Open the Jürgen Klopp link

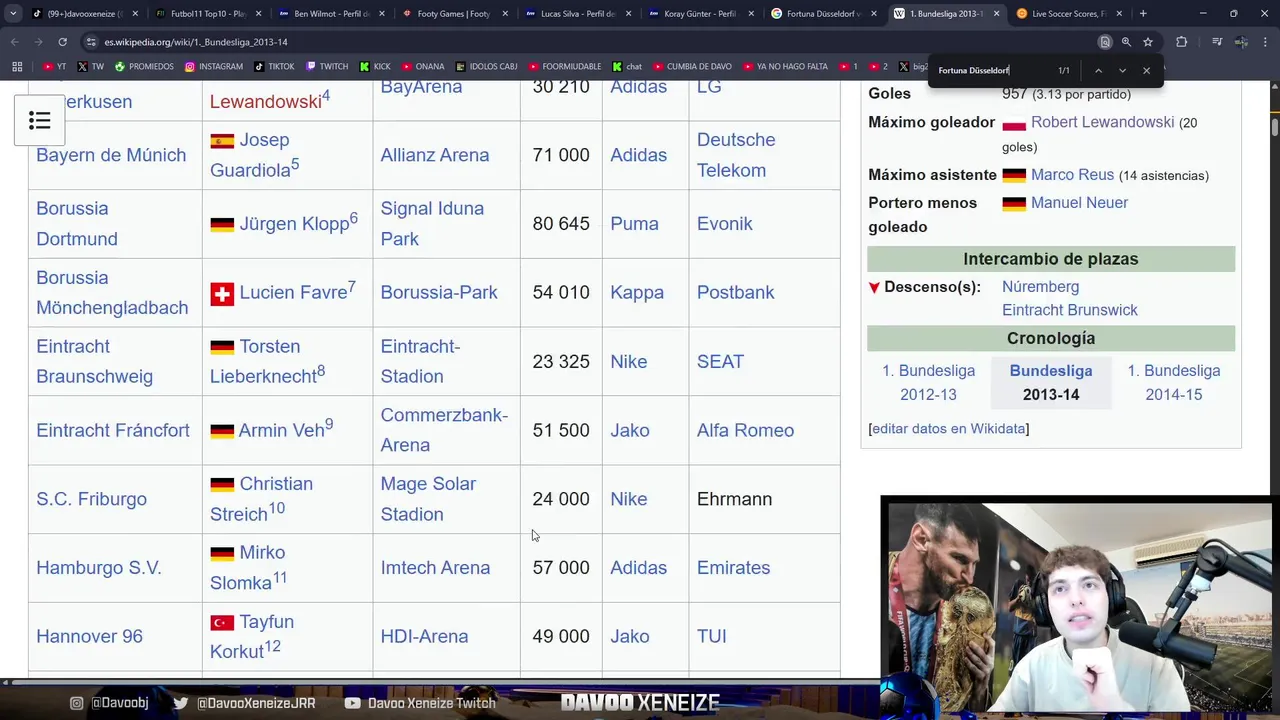pyautogui.click(x=294, y=224)
